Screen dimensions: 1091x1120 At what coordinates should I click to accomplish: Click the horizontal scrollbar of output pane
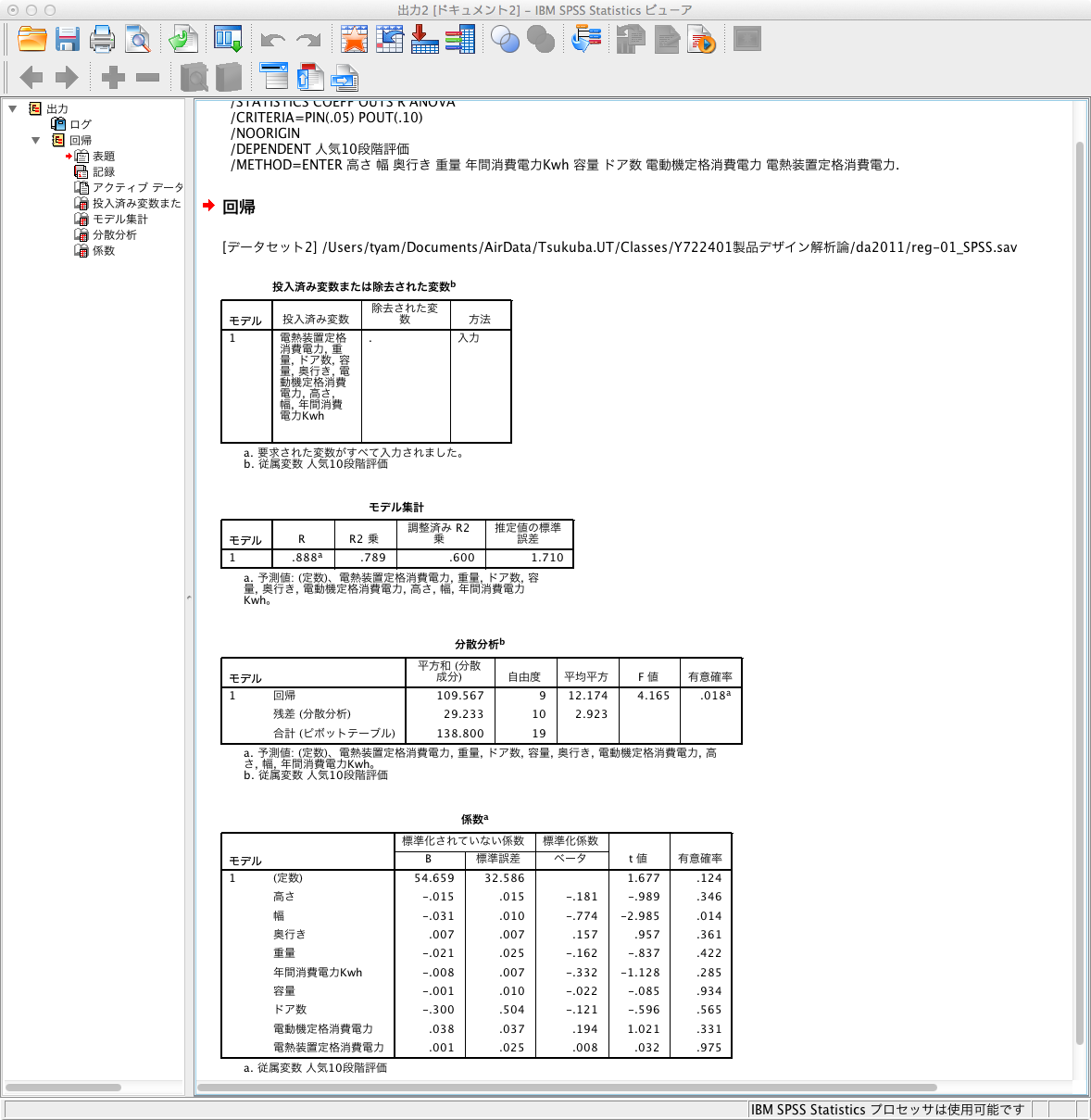coord(568,1088)
